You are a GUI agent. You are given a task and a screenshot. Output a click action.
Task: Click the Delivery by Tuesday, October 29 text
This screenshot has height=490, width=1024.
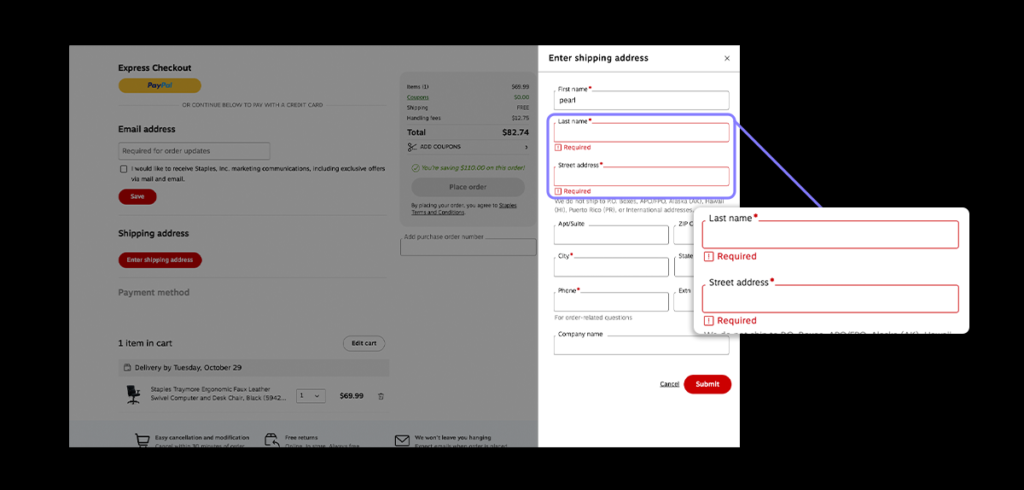coord(188,367)
